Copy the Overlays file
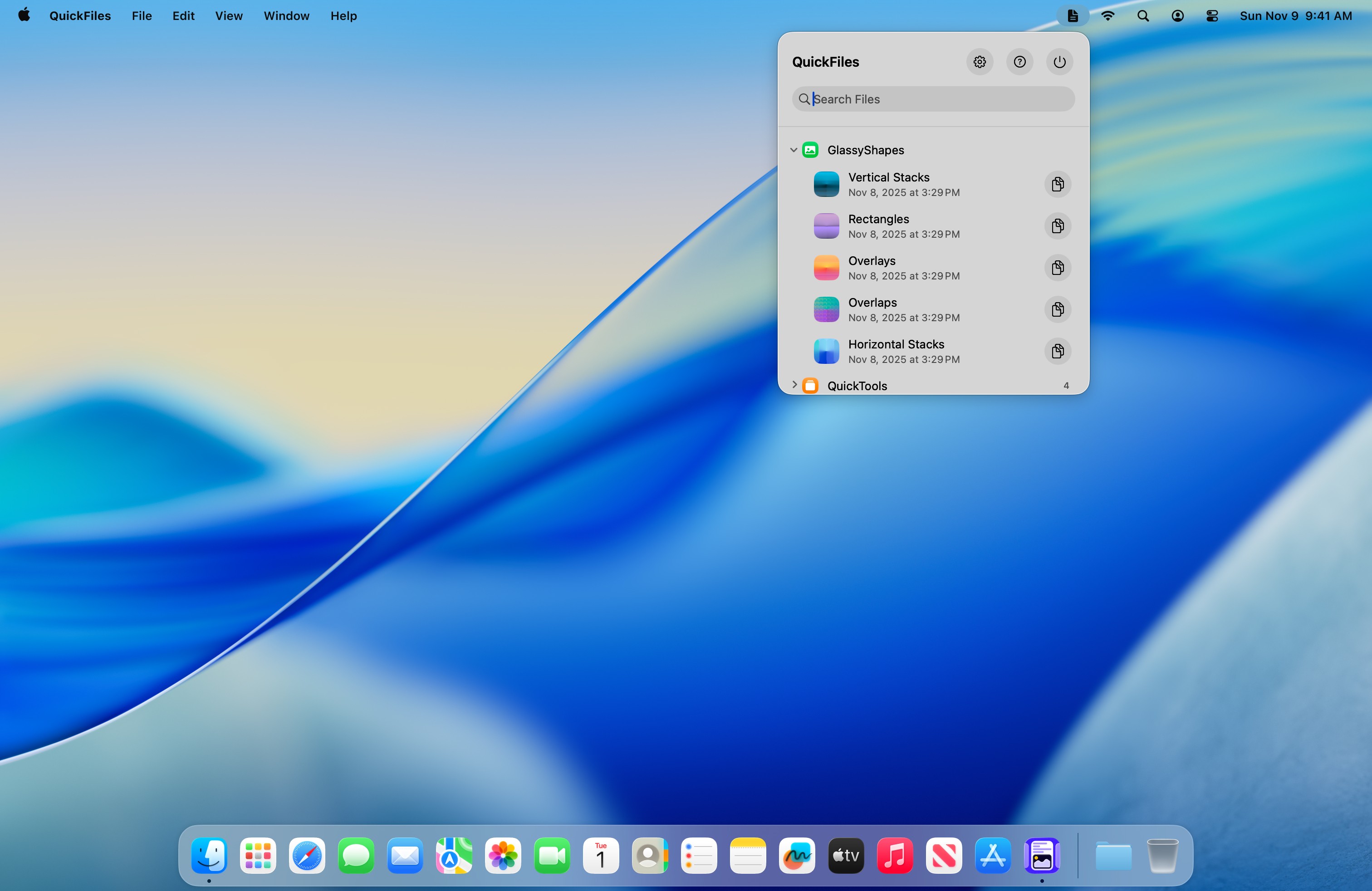Screen dimensions: 1372x891 (1057, 267)
